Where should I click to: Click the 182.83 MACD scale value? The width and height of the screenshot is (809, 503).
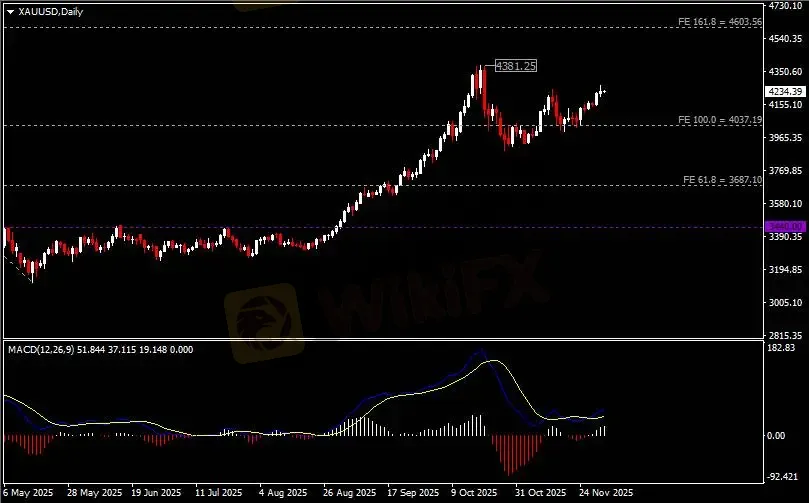point(781,347)
